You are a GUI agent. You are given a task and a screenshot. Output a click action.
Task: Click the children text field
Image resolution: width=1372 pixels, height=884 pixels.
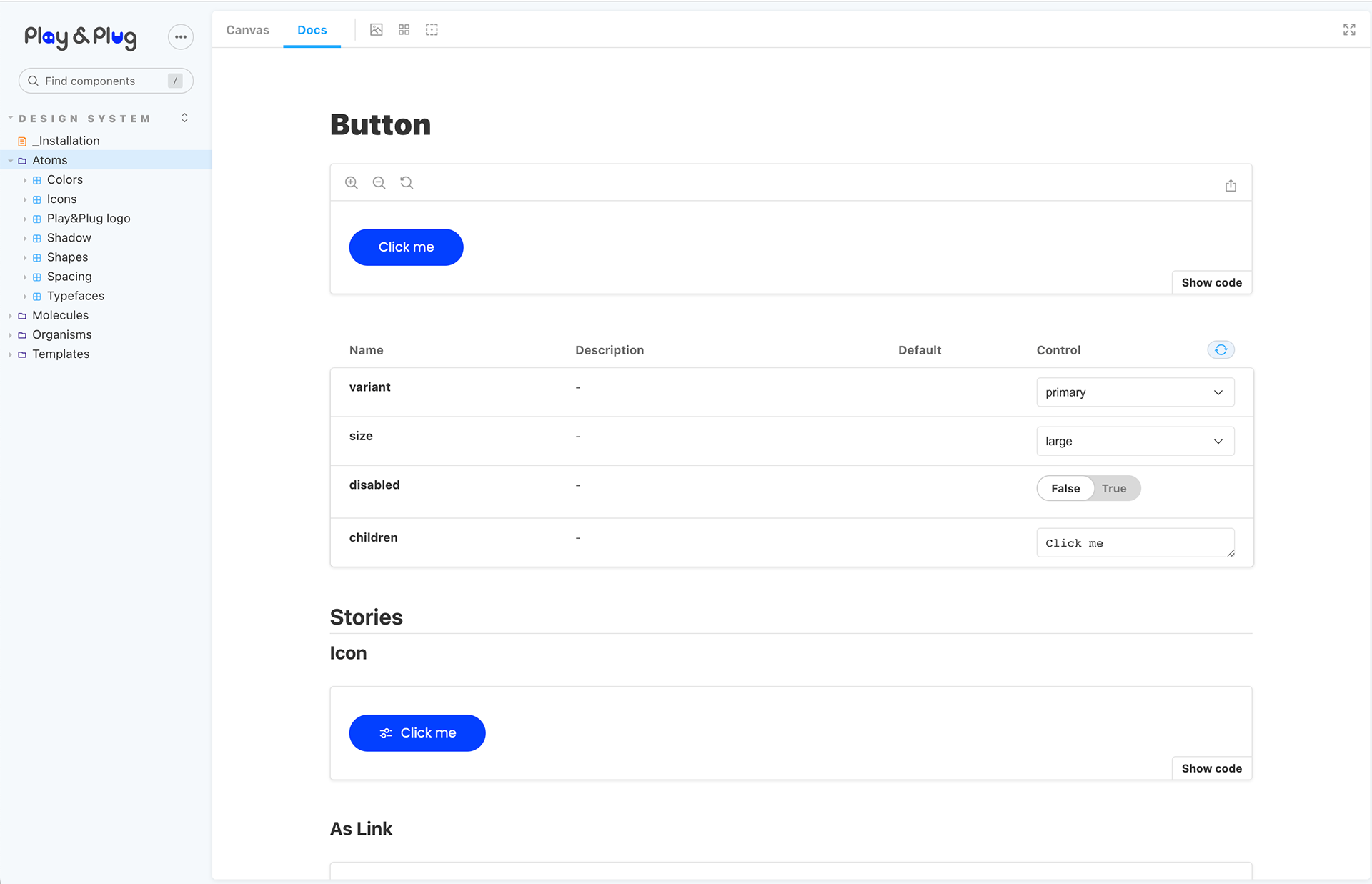point(1135,543)
